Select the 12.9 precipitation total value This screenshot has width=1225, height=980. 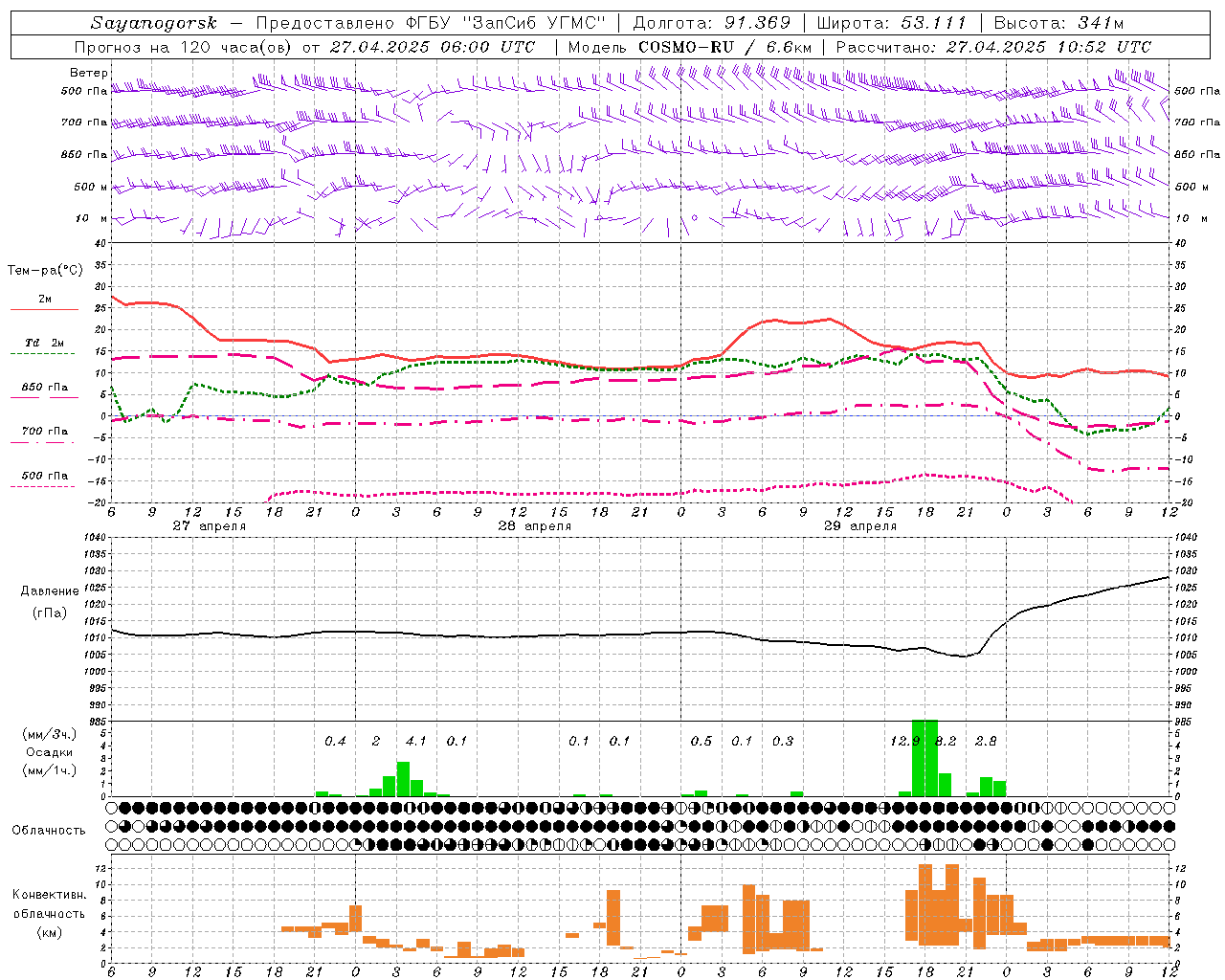click(x=905, y=741)
